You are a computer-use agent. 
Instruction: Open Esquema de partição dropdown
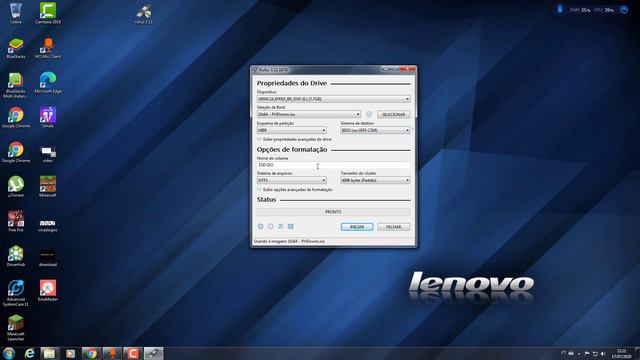click(291, 130)
